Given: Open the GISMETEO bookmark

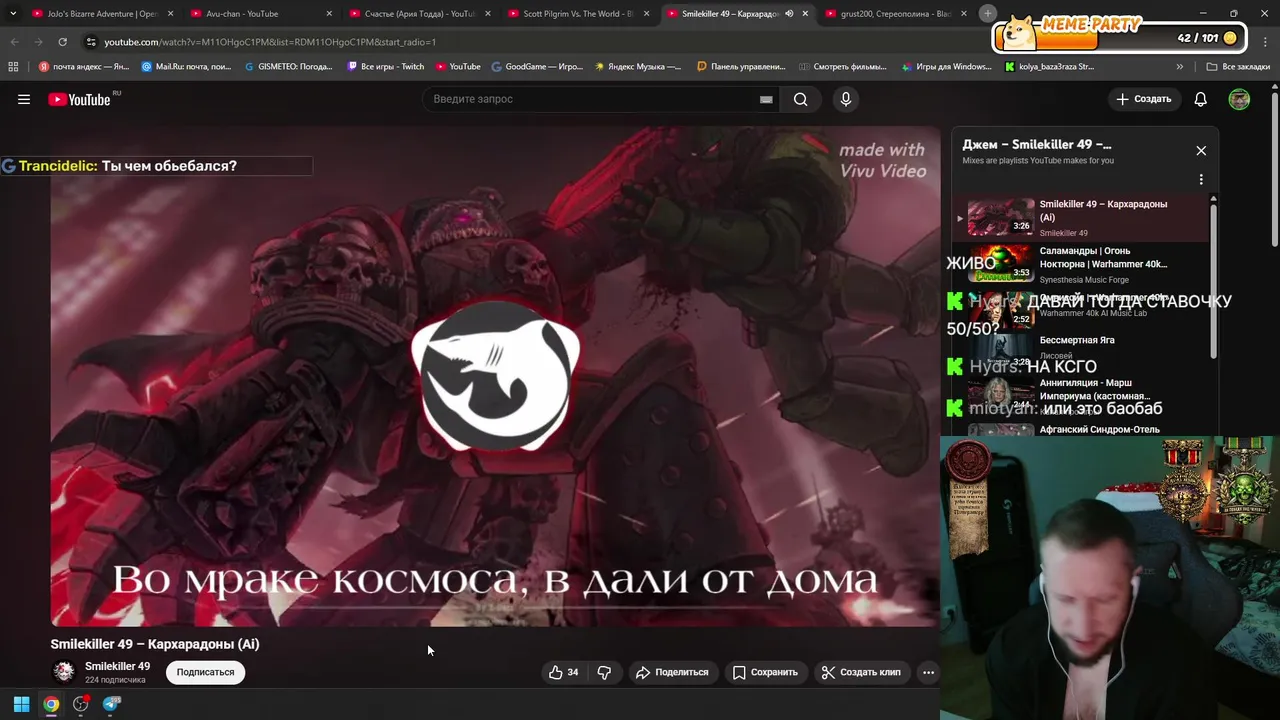Looking at the screenshot, I should tap(289, 67).
